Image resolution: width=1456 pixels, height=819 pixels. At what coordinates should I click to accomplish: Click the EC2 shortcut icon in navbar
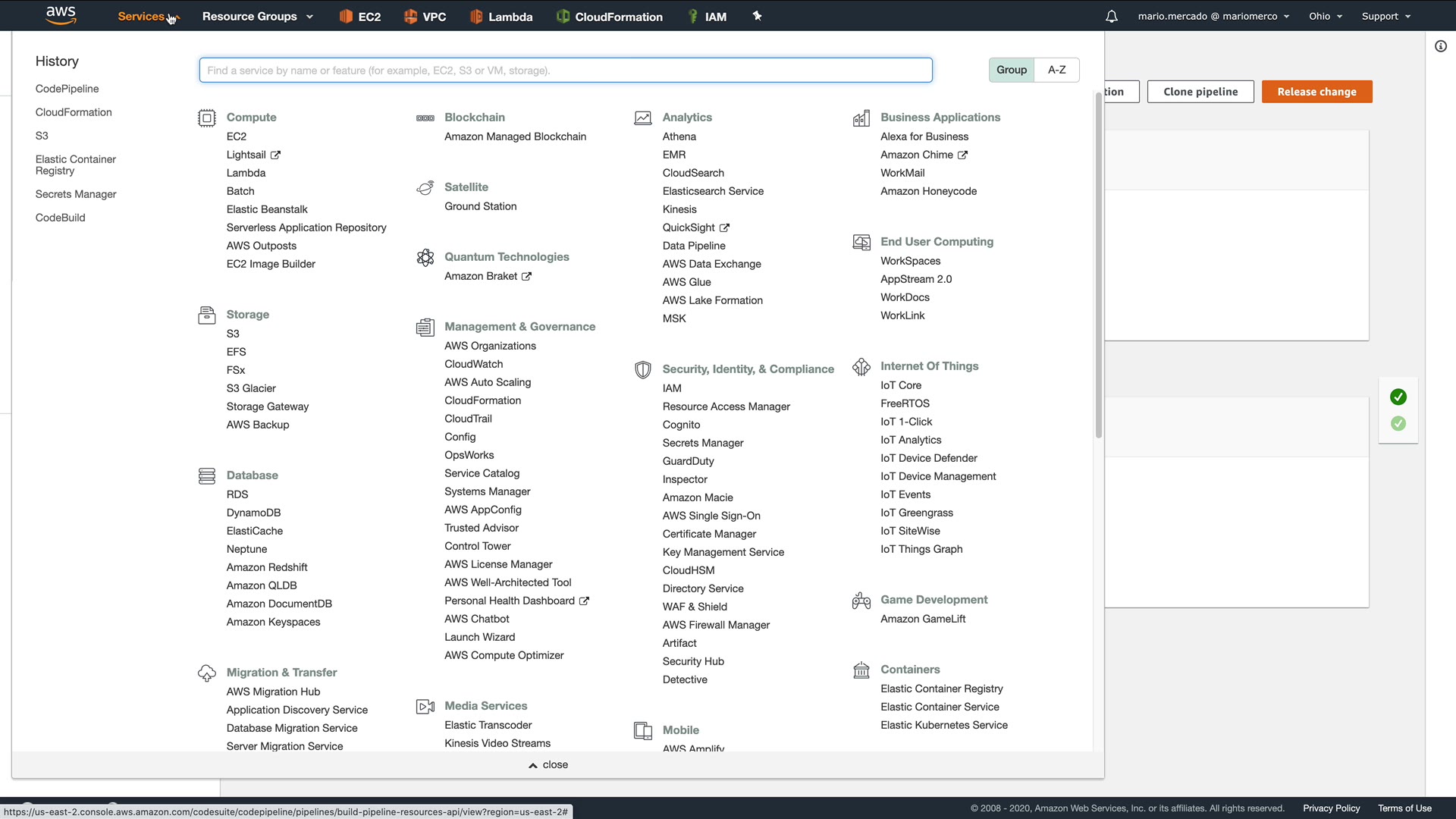[x=346, y=16]
